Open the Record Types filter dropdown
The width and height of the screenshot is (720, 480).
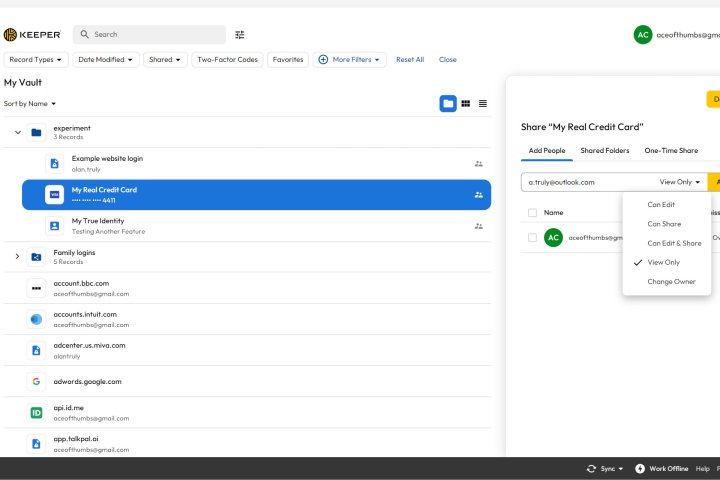36,60
